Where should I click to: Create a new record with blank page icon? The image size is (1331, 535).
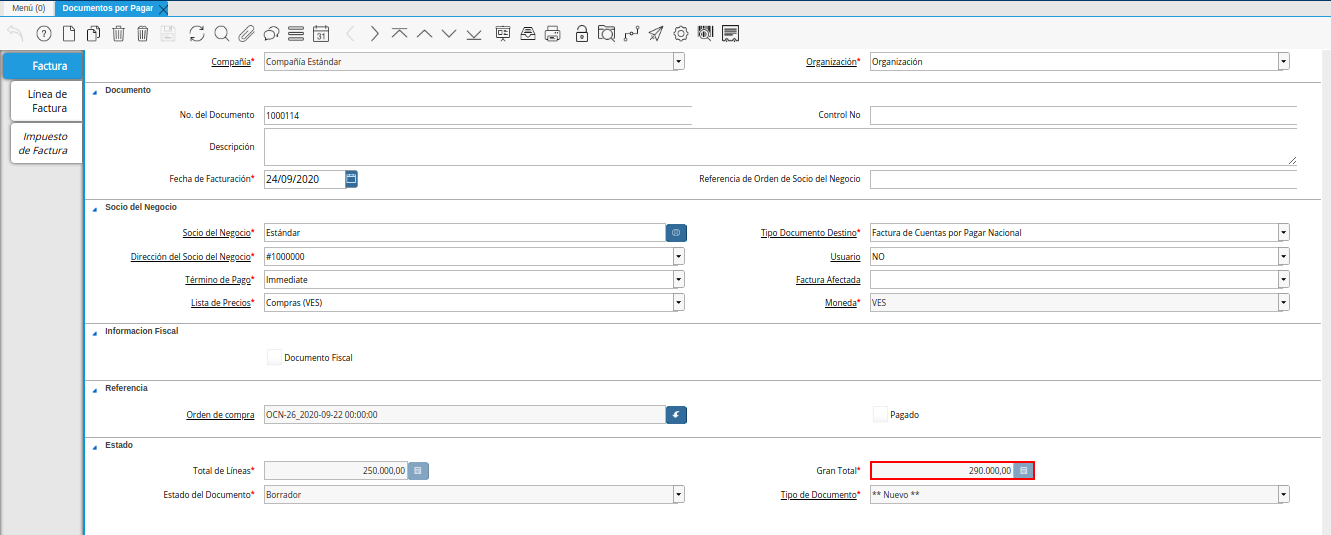69,33
